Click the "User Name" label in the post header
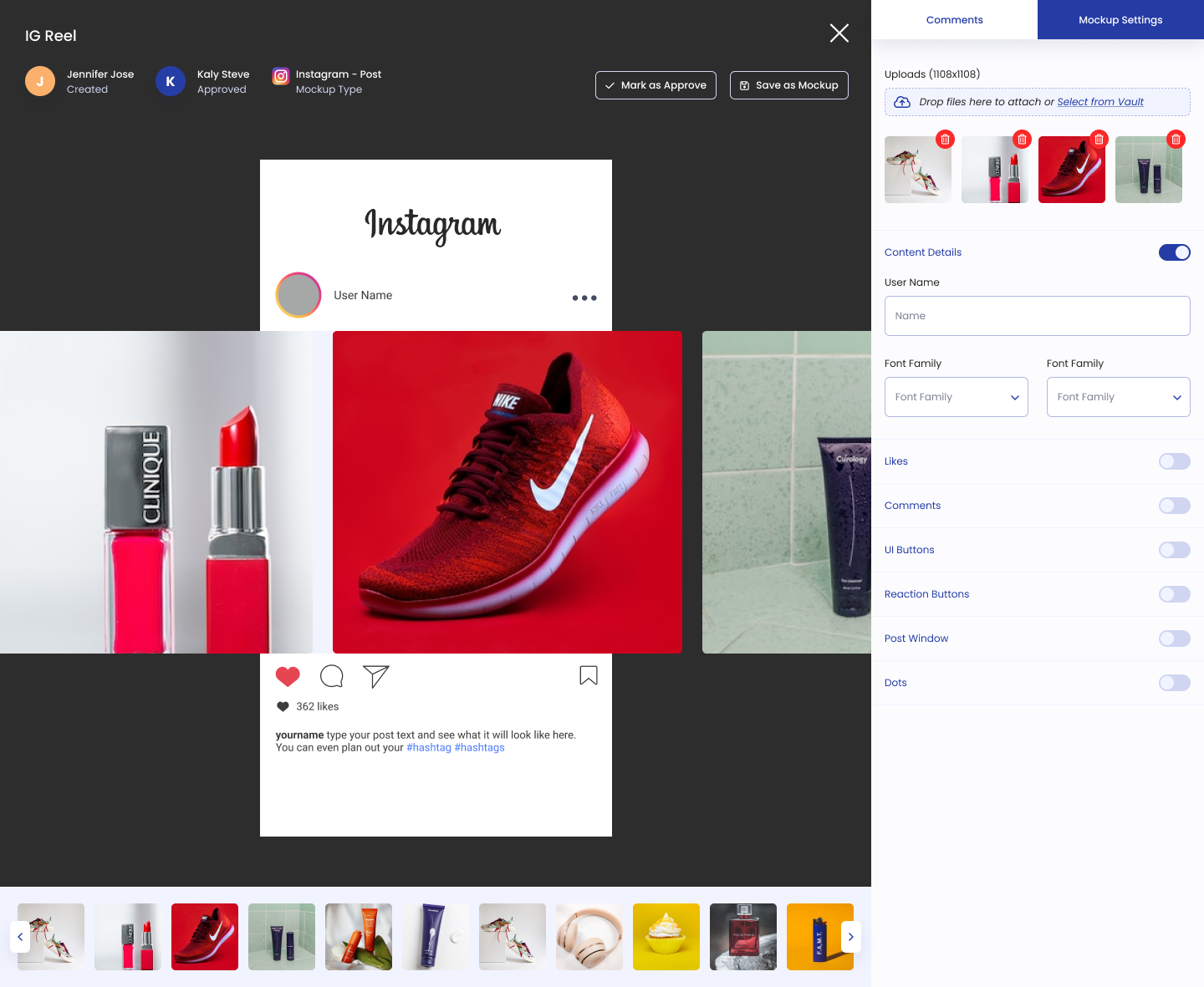Image resolution: width=1204 pixels, height=987 pixels. [363, 295]
